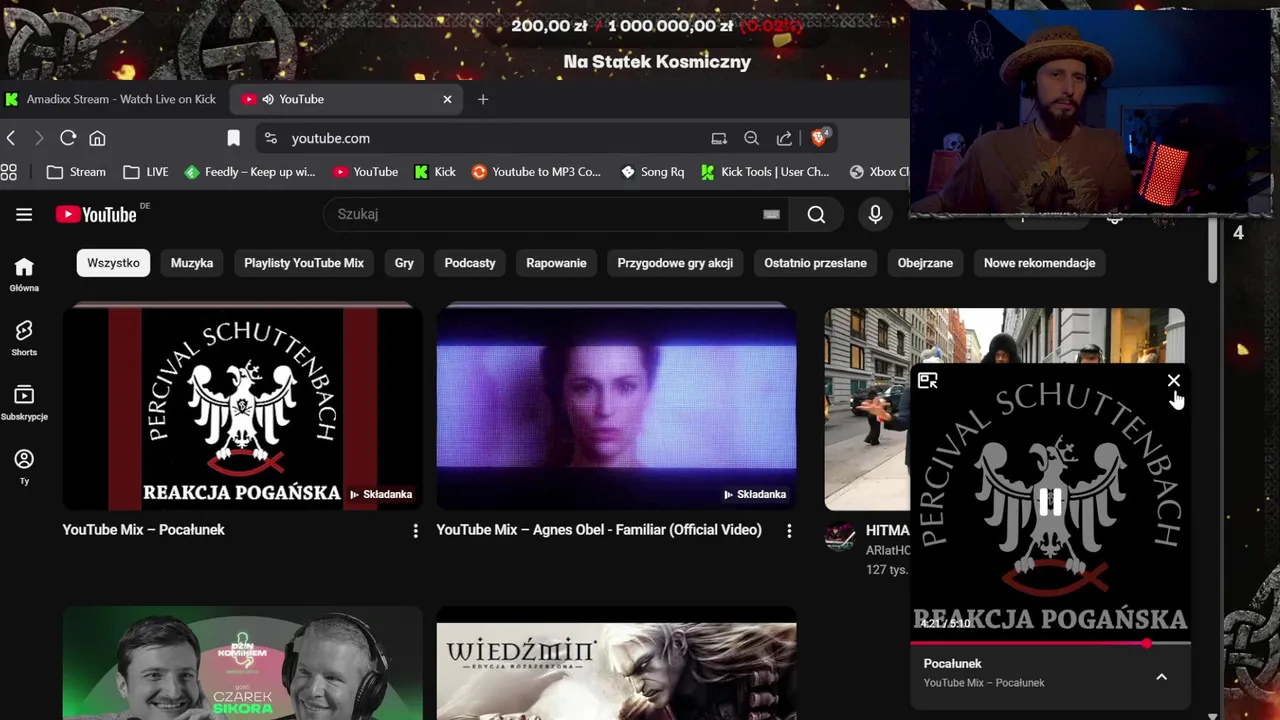Click the YouTube logo in the header
The height and width of the screenshot is (720, 1280).
[x=96, y=214]
